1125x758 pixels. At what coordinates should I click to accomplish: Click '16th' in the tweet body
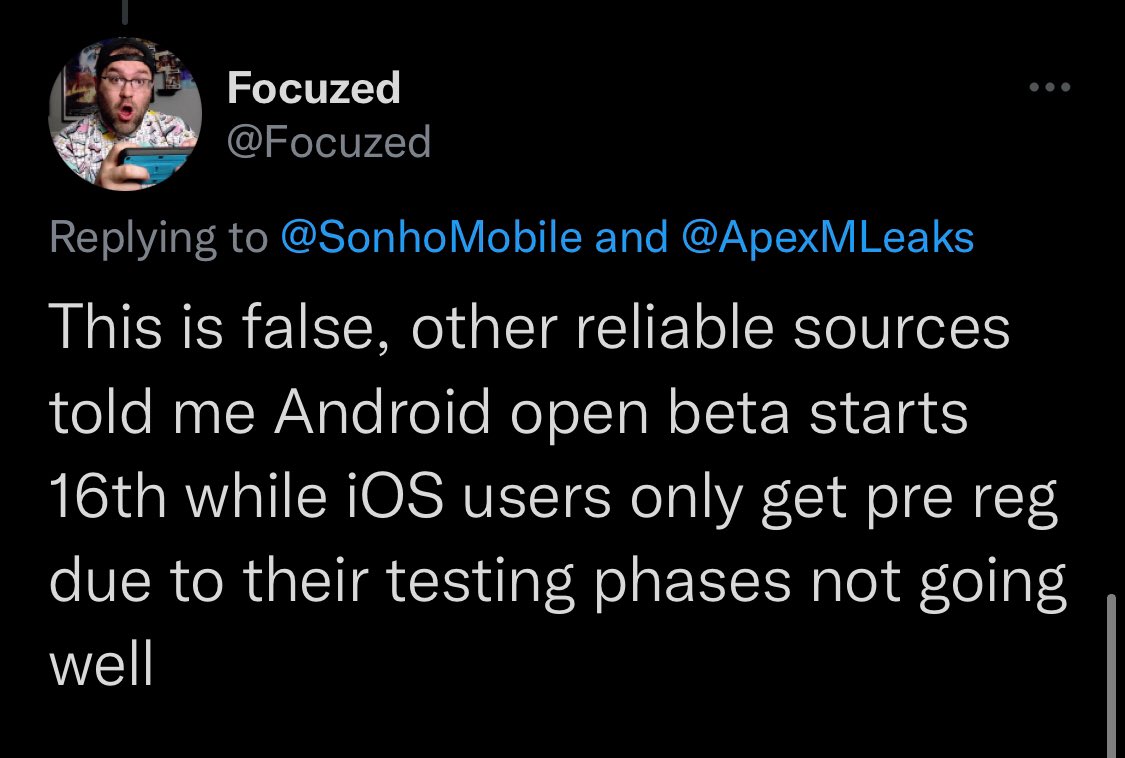(108, 497)
